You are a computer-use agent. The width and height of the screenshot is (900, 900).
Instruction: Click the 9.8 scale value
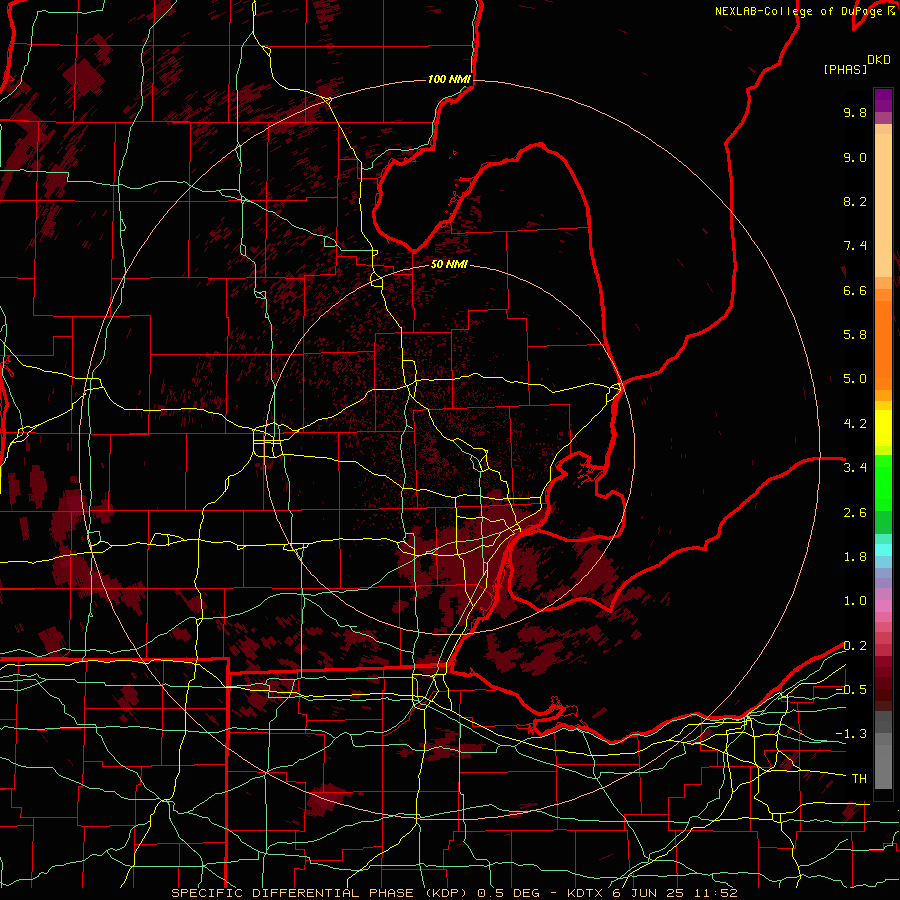click(855, 113)
